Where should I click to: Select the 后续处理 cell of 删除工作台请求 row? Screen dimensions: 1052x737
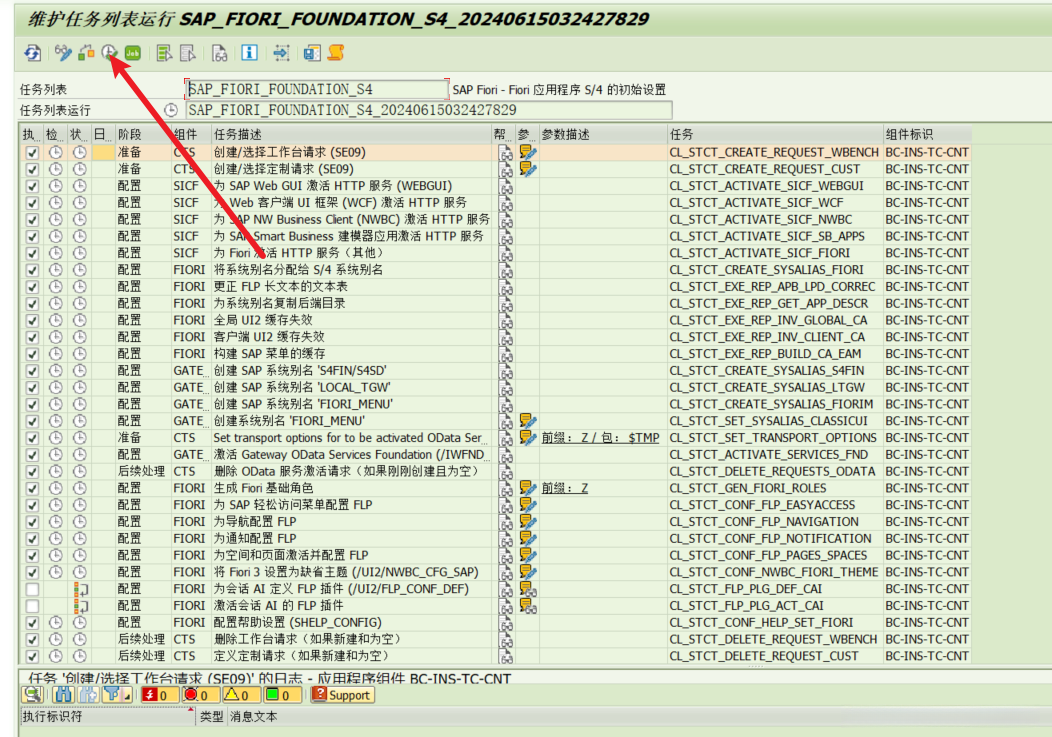tap(142, 640)
